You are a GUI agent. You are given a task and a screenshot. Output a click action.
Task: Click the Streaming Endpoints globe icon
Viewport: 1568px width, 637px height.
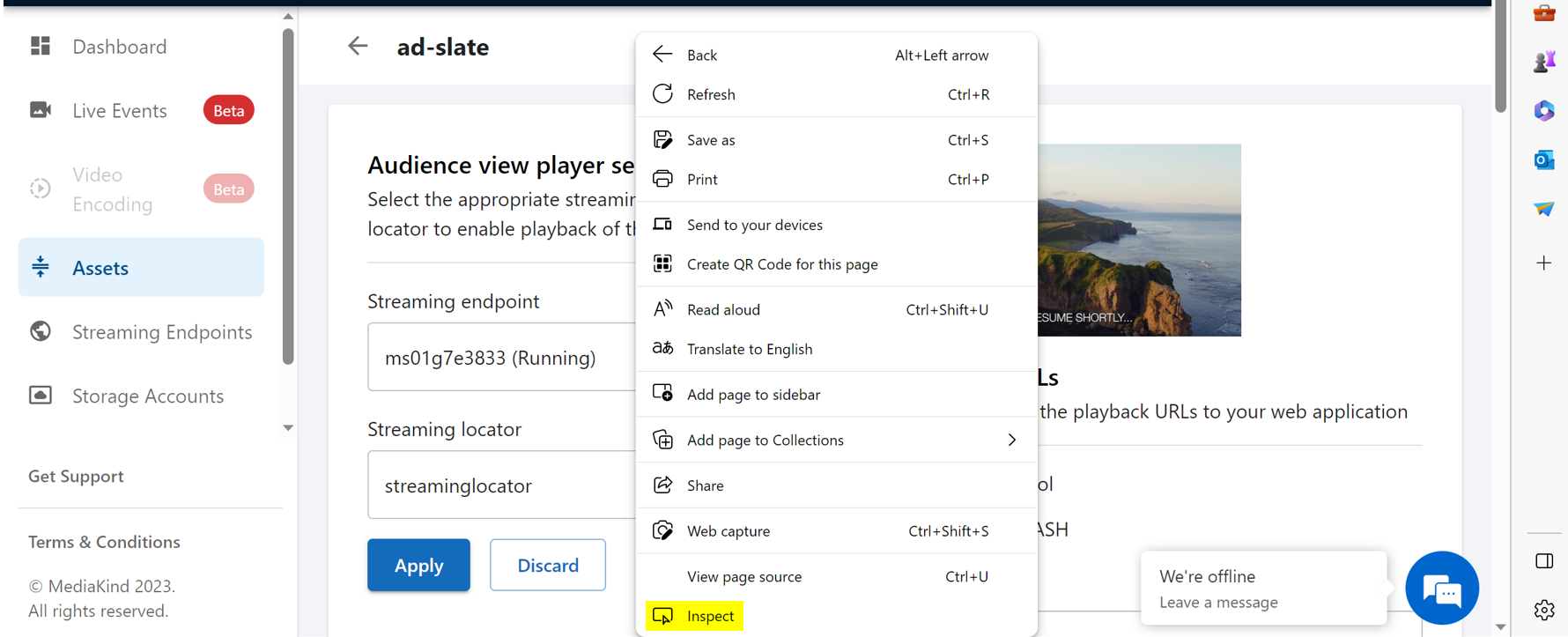41,331
